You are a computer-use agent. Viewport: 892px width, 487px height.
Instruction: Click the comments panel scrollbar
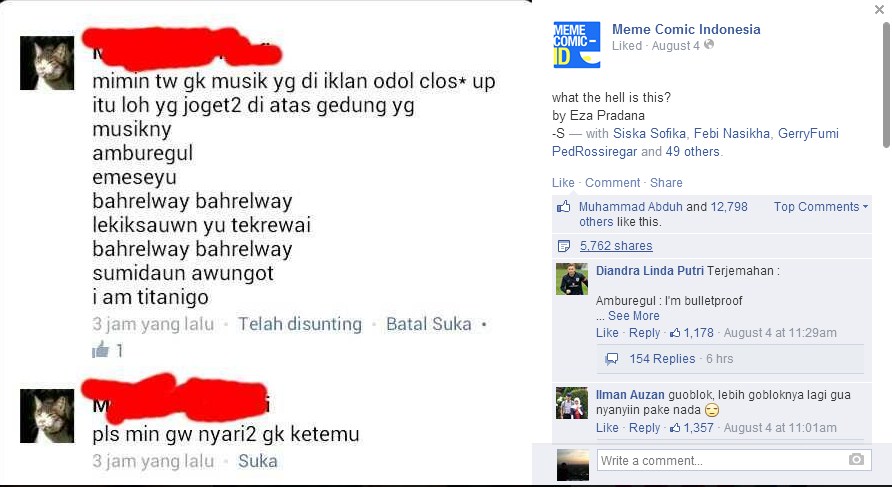click(886, 85)
